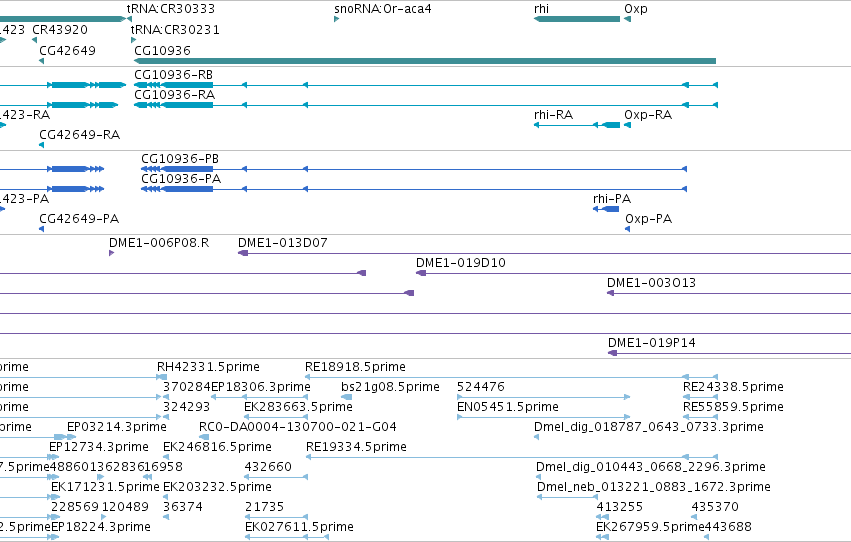Screen dimensions: 851x542
Task: Select the RE55859.5prime EST label
Action: click(733, 407)
